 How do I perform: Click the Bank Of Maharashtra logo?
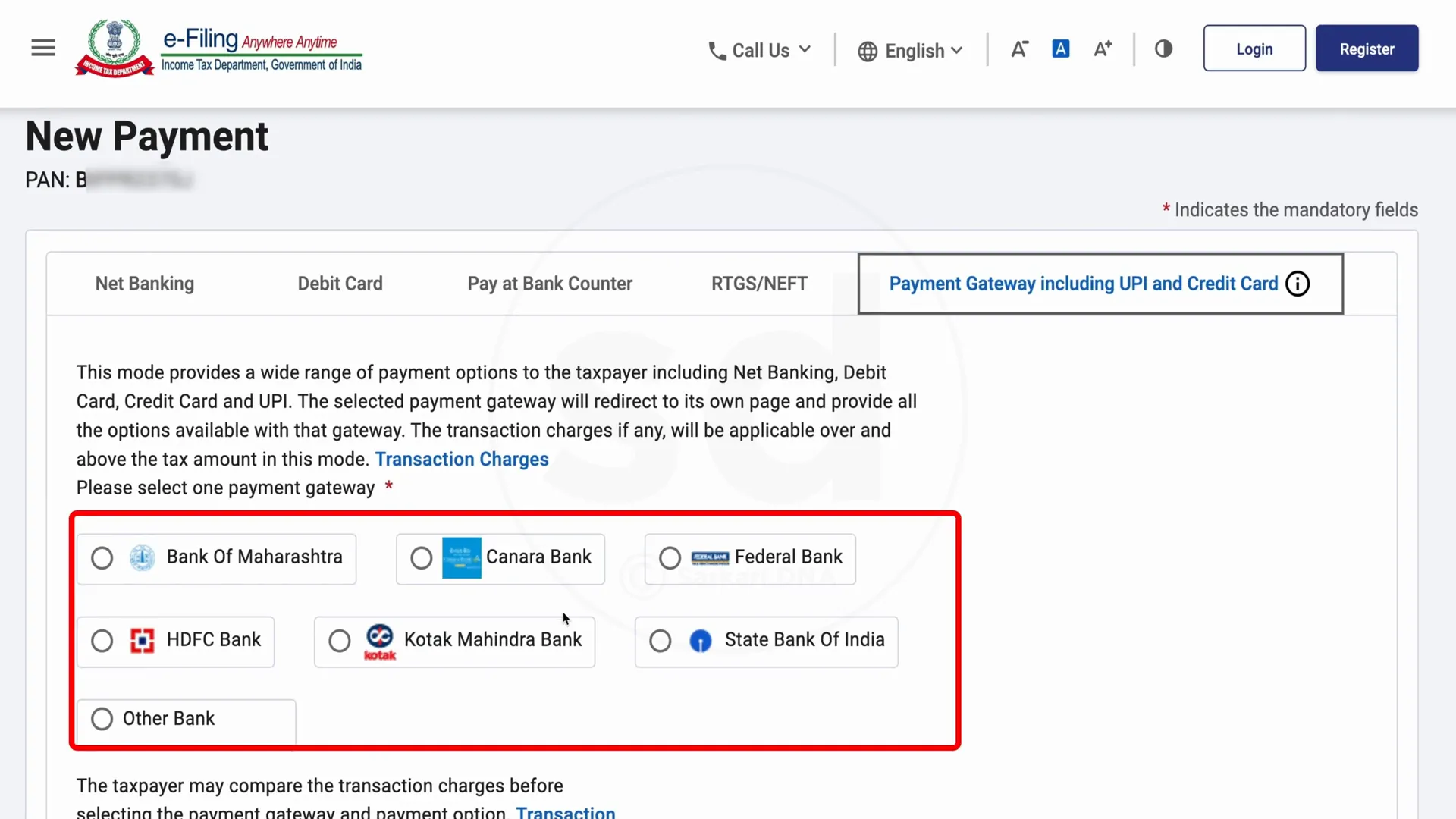[x=142, y=557]
